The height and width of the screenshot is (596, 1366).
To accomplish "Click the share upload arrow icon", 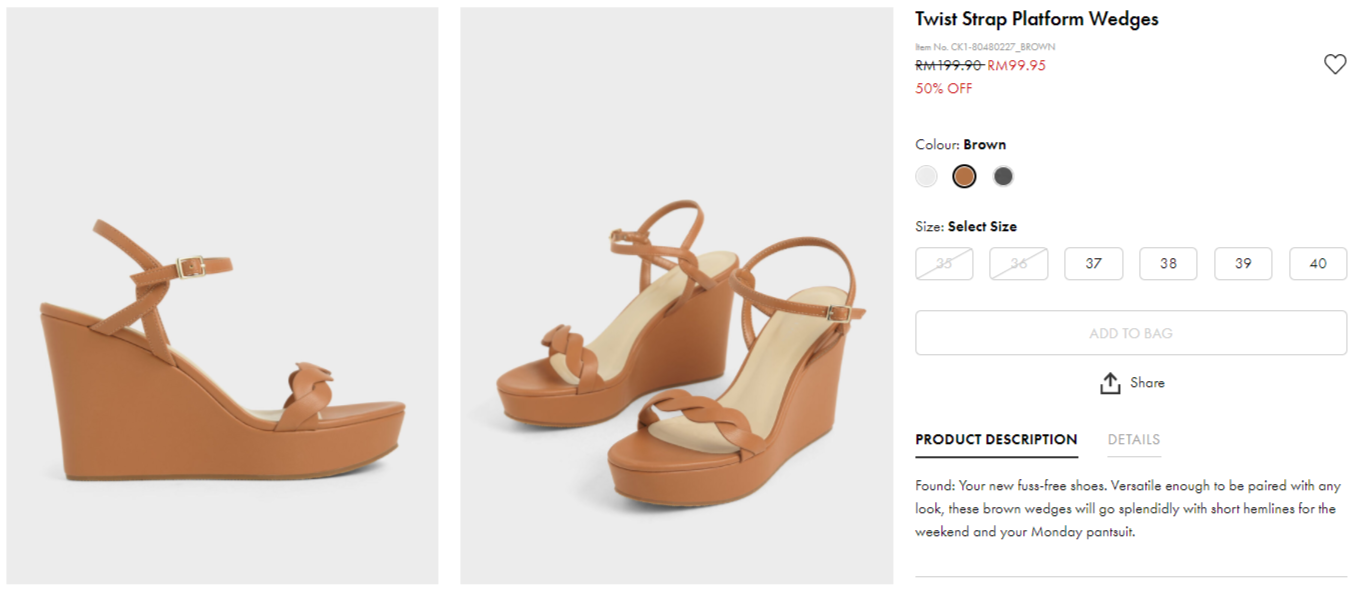I will pyautogui.click(x=1110, y=383).
